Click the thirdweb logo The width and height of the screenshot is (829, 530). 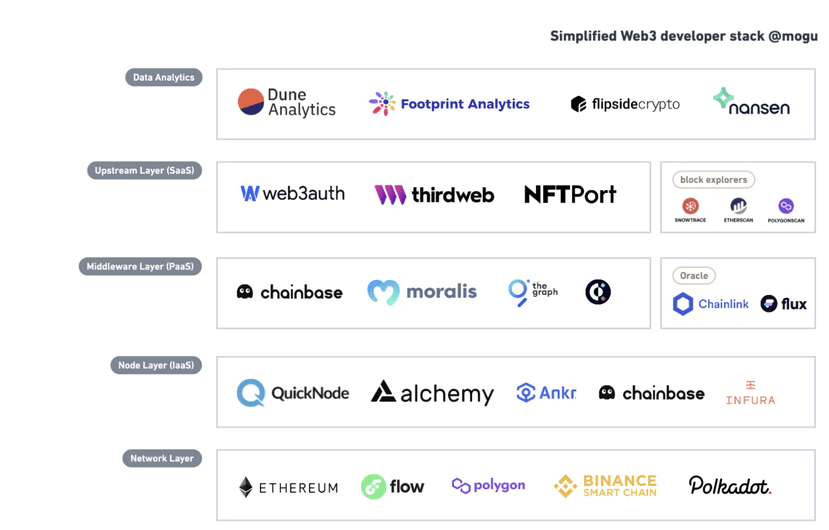(x=434, y=195)
